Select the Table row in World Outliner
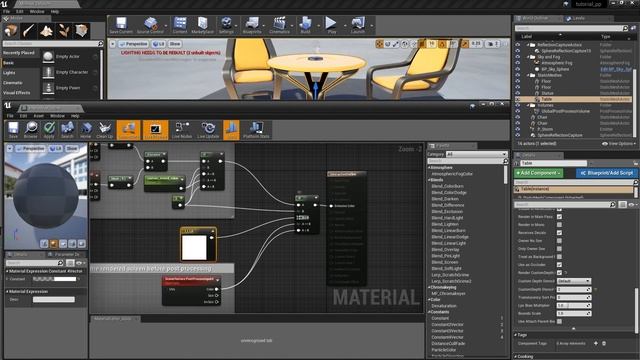The width and height of the screenshot is (640, 360). (573, 99)
